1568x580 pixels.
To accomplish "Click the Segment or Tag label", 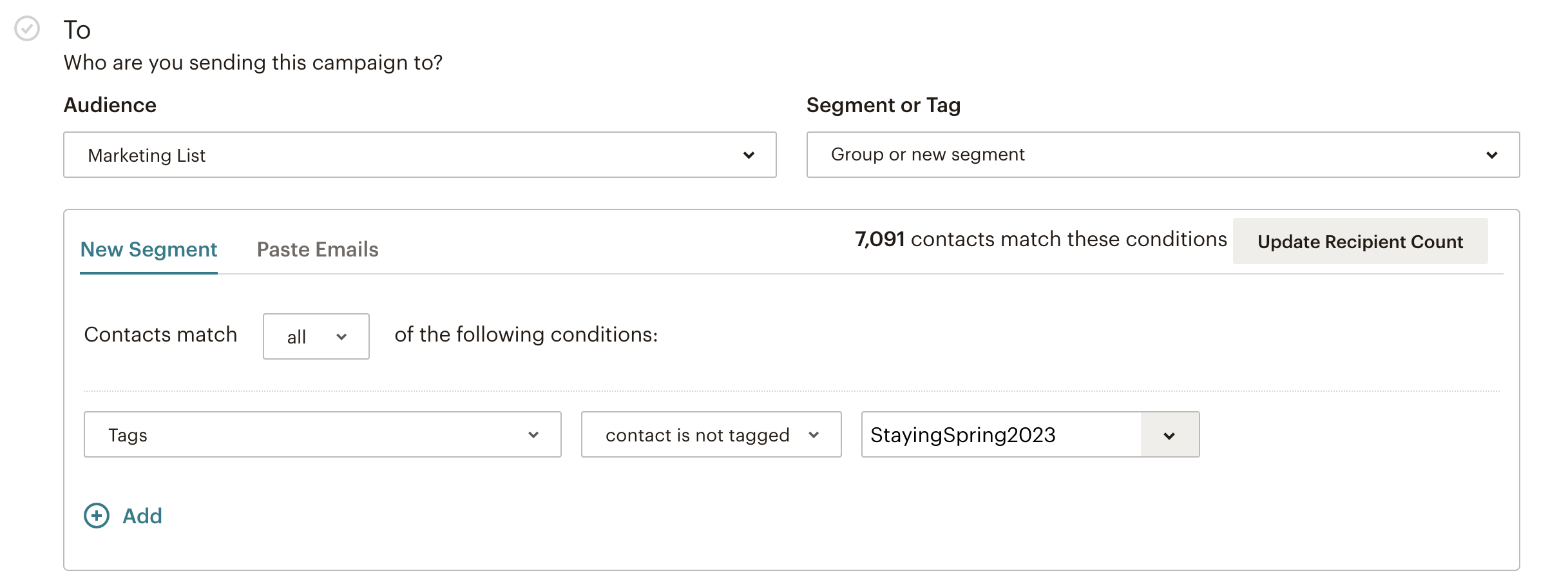I will click(x=883, y=104).
